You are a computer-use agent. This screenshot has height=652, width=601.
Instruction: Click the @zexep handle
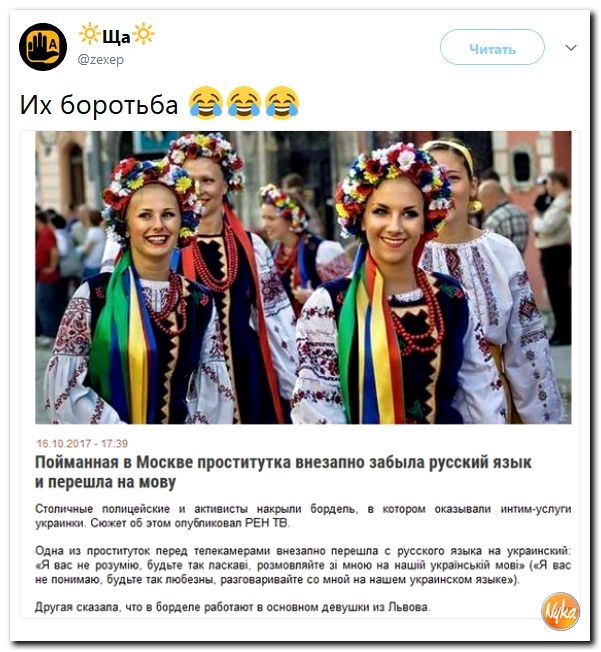click(100, 59)
